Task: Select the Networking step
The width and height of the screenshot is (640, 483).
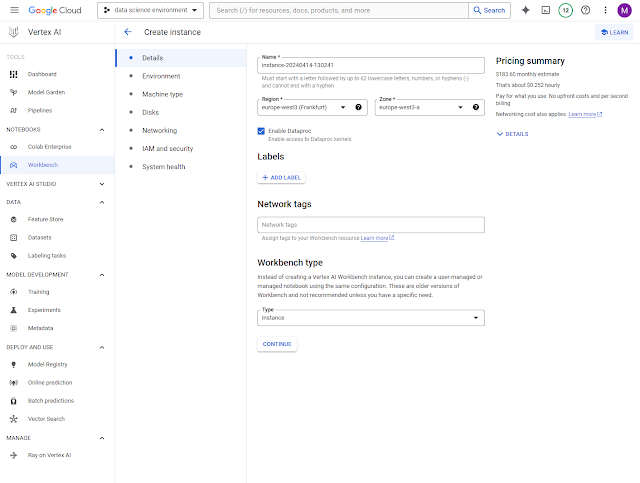Action: (x=181, y=131)
